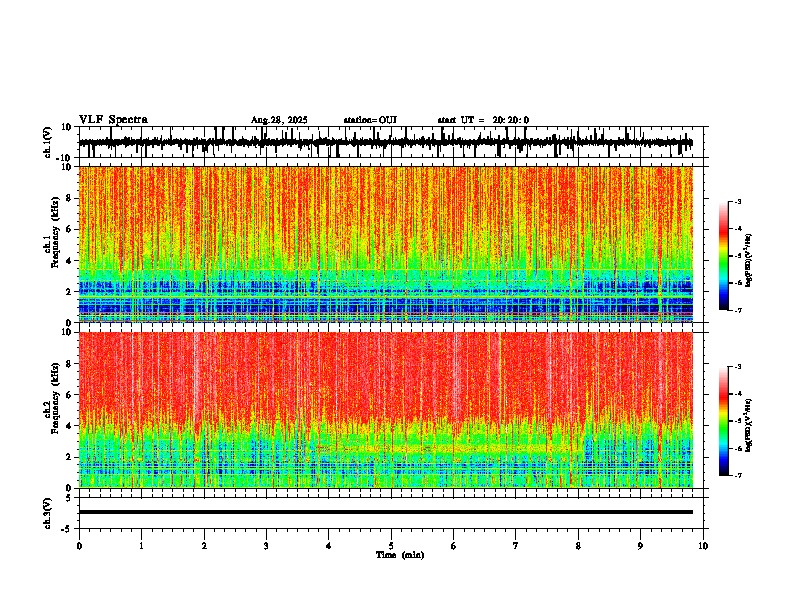Click the ch.2 spectrogram color scale bar
The width and height of the screenshot is (792, 612).
point(723,421)
